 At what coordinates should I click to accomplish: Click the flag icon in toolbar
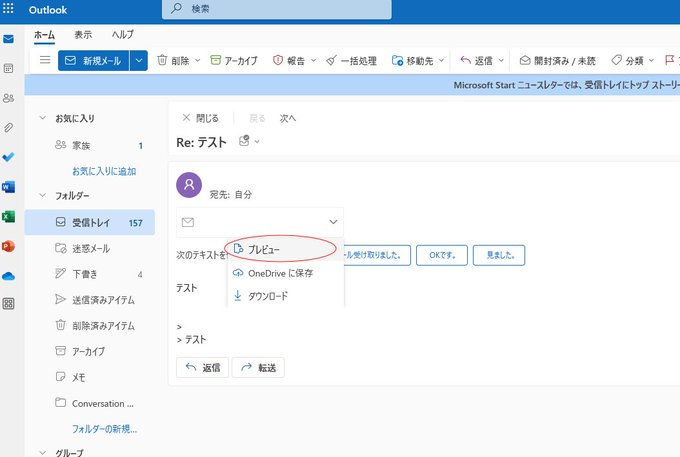coord(670,60)
